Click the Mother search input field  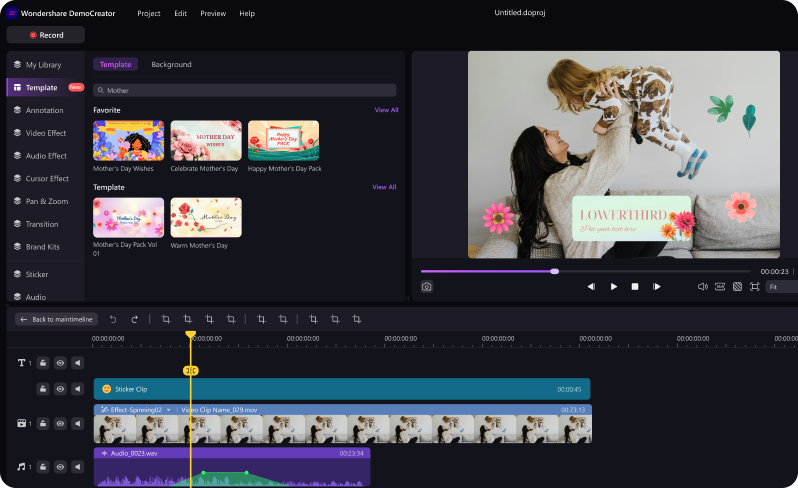pyautogui.click(x=245, y=90)
